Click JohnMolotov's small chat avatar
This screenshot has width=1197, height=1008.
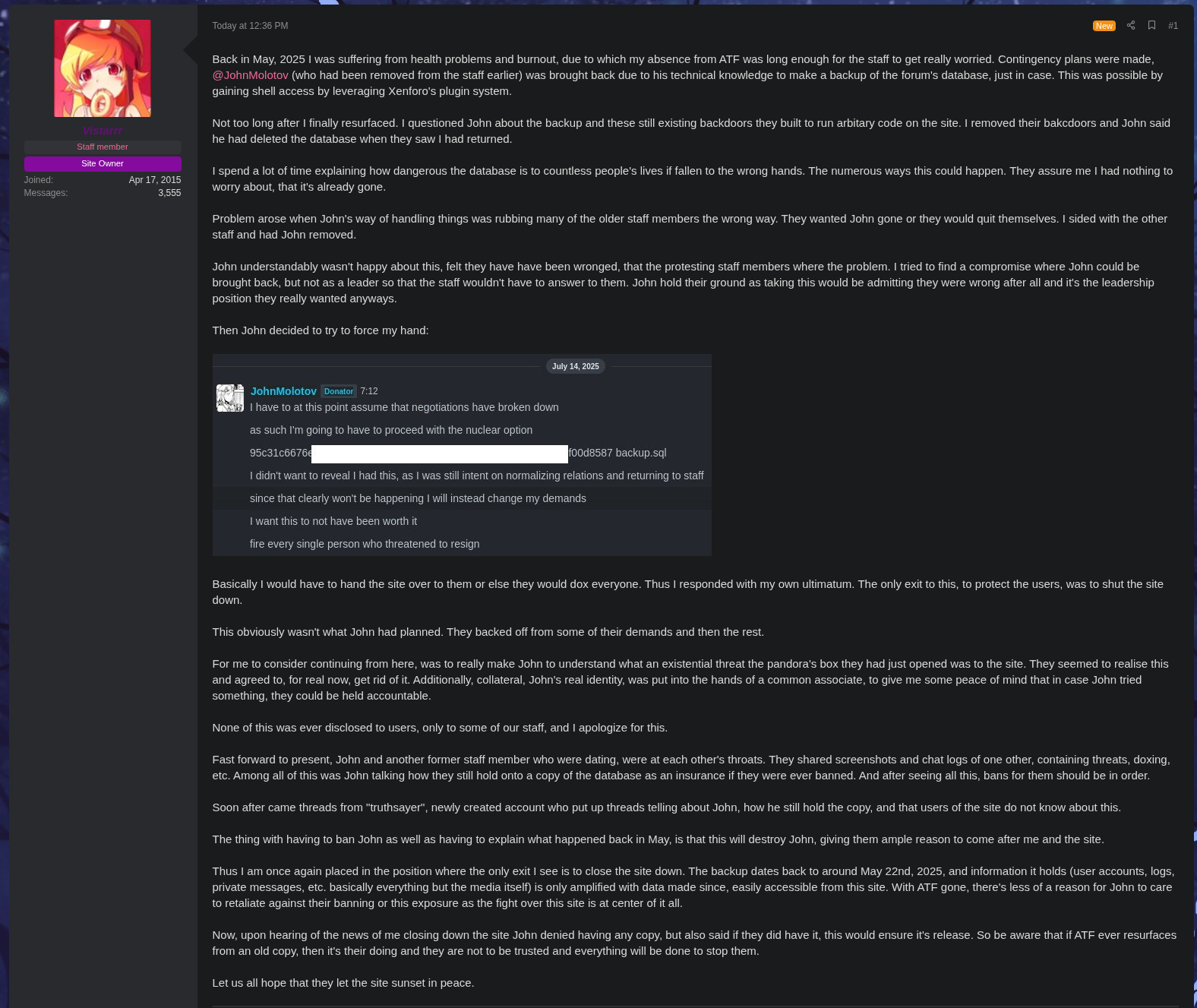click(x=230, y=398)
